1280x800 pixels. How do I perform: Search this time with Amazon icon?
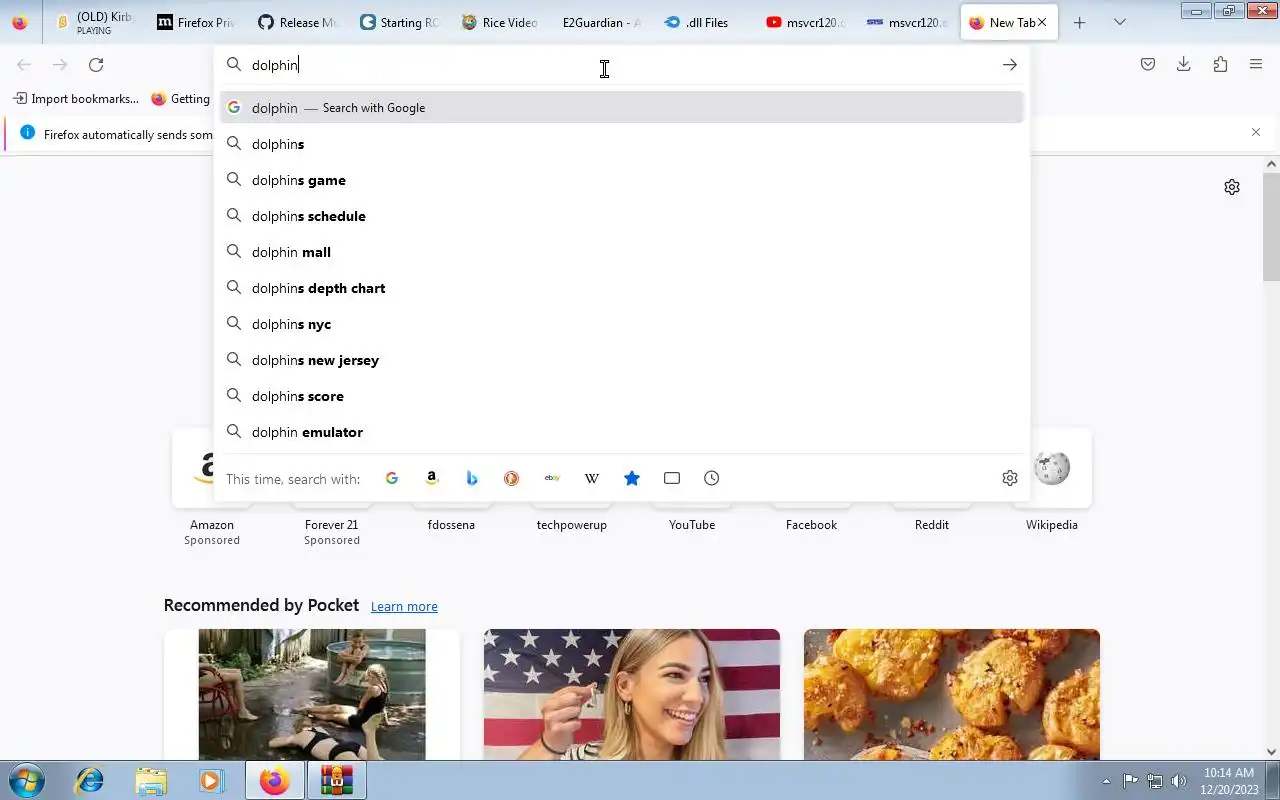pos(432,478)
